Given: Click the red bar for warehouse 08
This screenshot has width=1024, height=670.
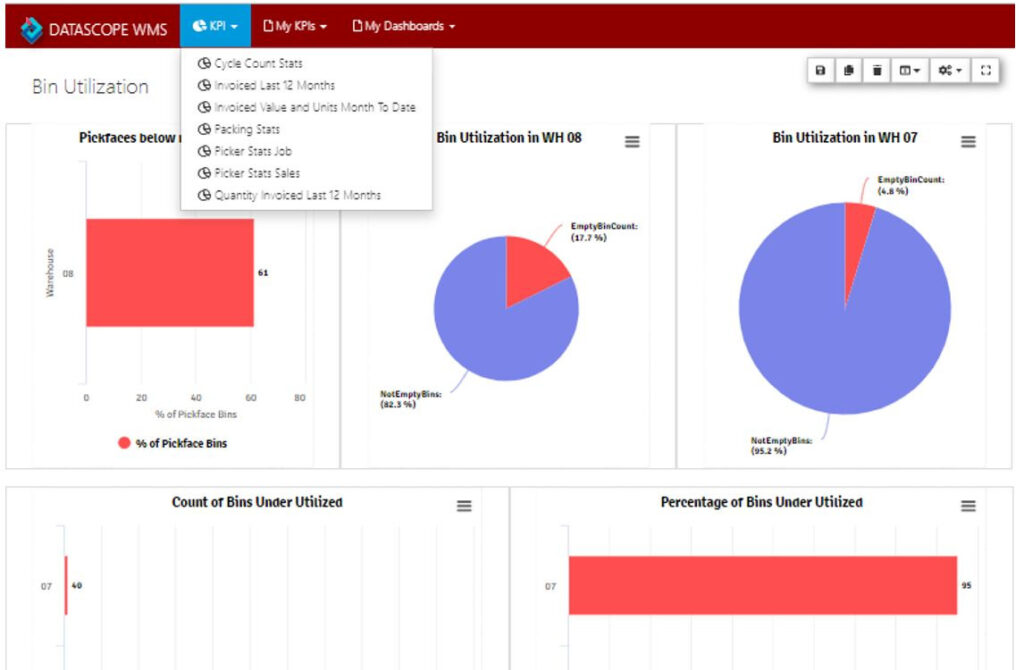Looking at the screenshot, I should point(169,272).
